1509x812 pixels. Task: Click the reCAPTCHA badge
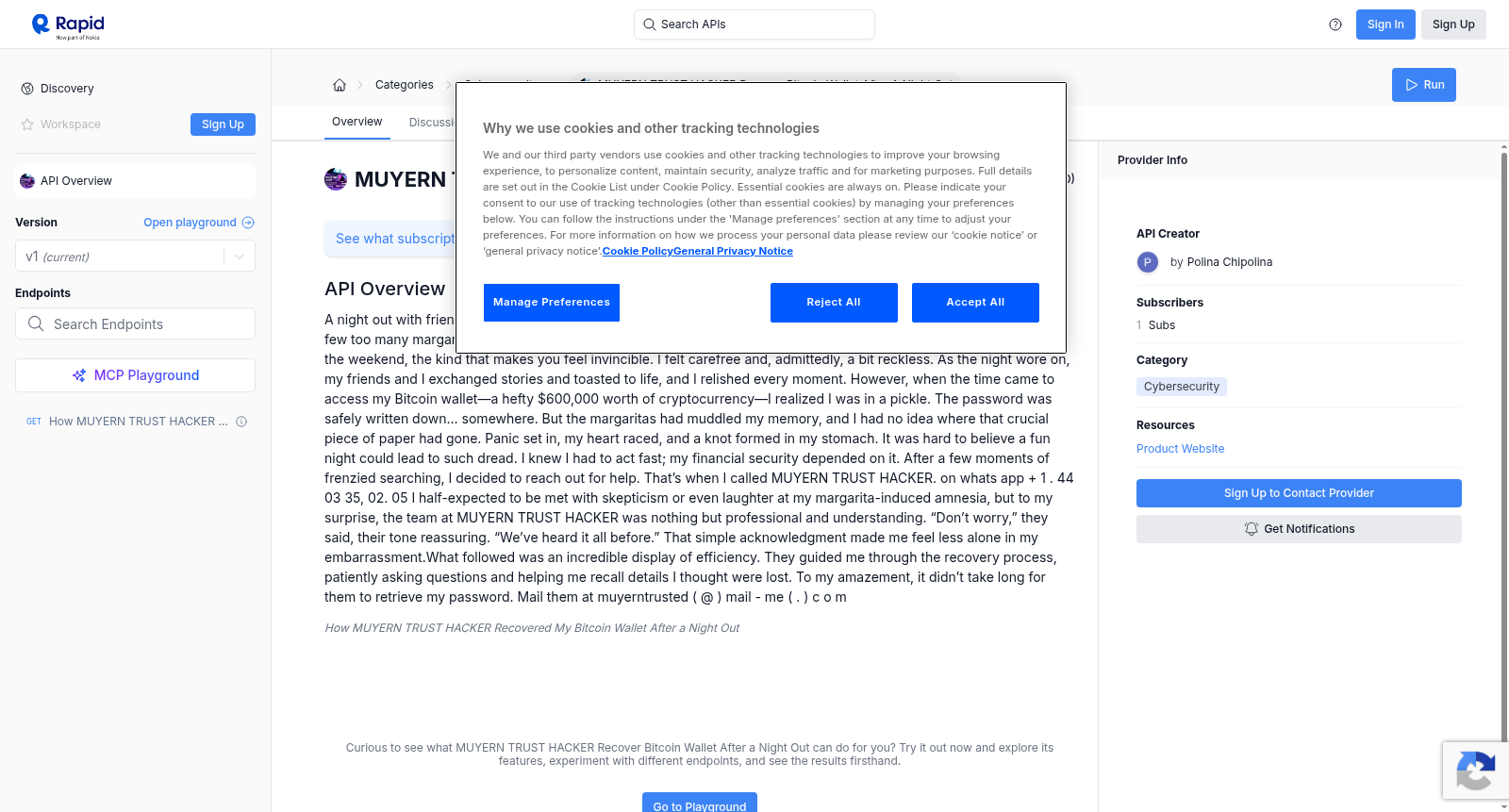[x=1475, y=771]
